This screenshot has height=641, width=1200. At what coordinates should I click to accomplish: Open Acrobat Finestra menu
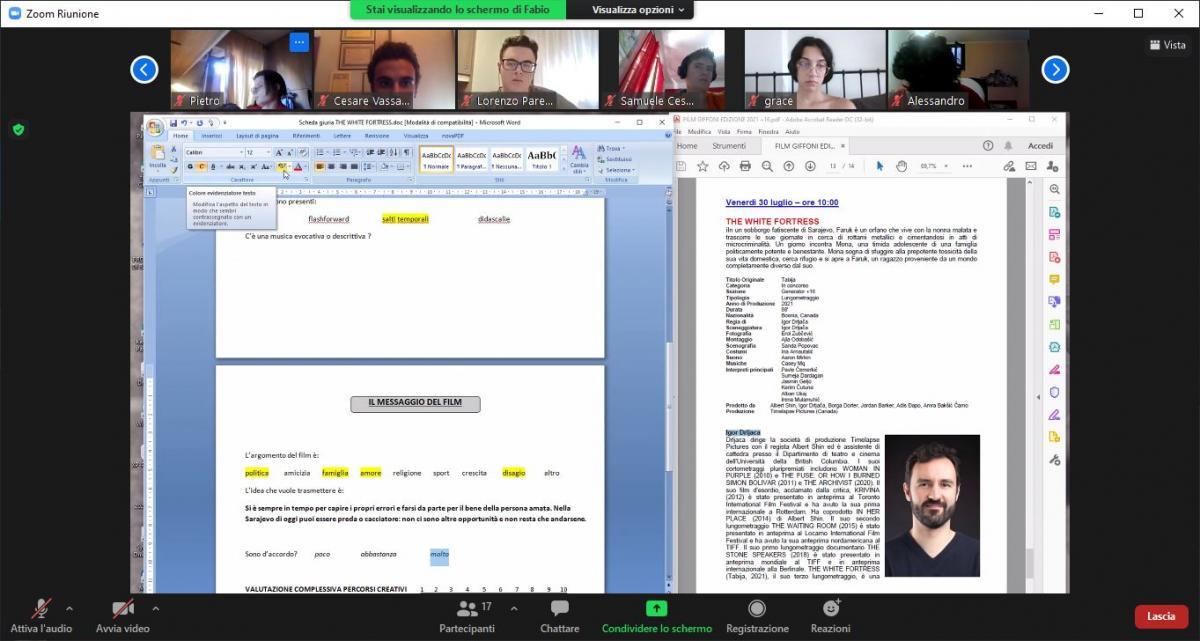coord(768,132)
